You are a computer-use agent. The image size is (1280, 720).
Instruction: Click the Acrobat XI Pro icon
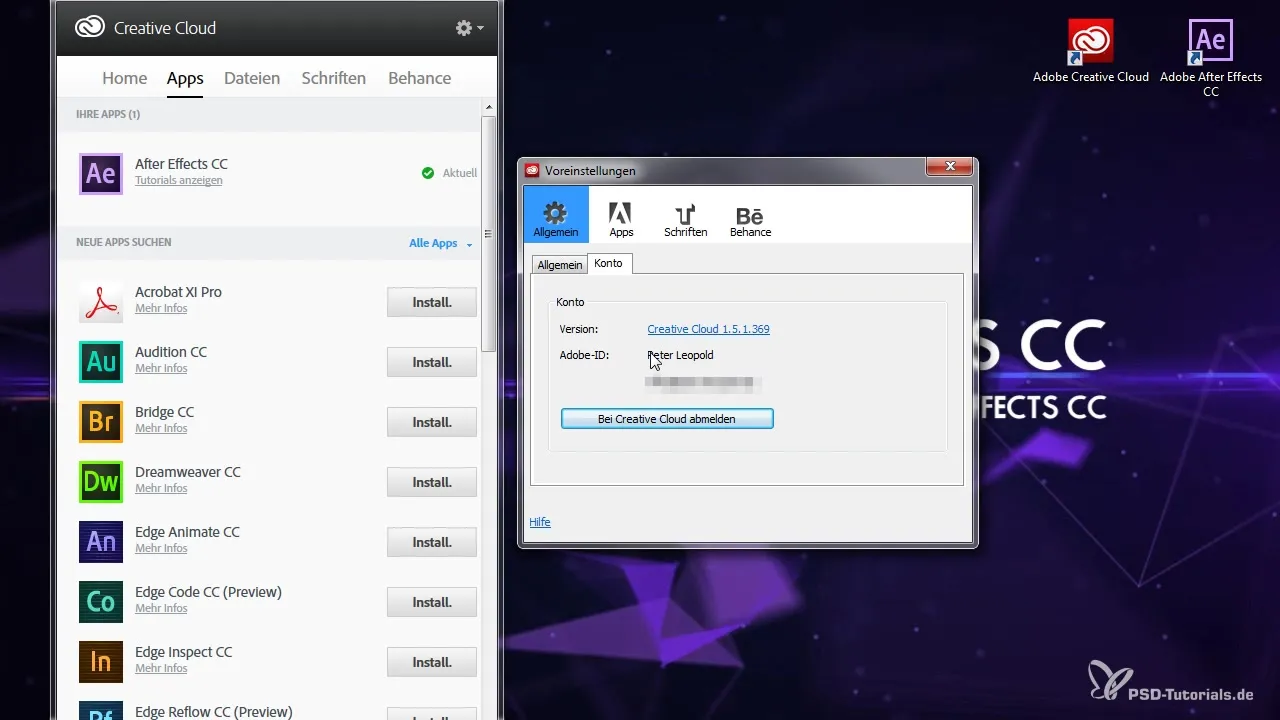(x=101, y=302)
